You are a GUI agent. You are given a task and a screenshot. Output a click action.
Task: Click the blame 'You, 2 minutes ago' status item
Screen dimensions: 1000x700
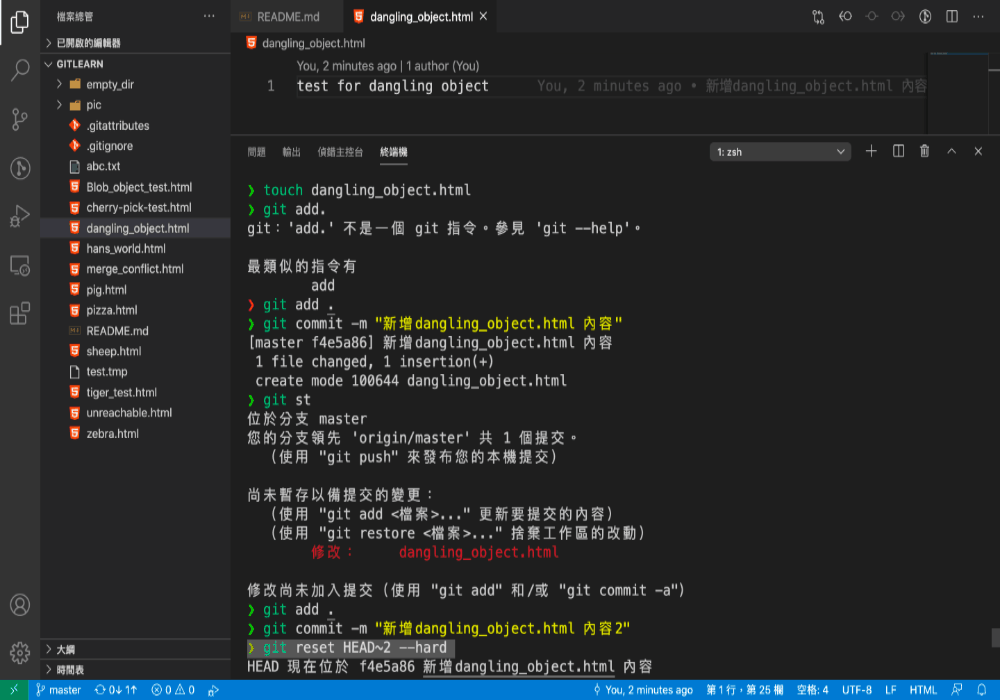643,690
